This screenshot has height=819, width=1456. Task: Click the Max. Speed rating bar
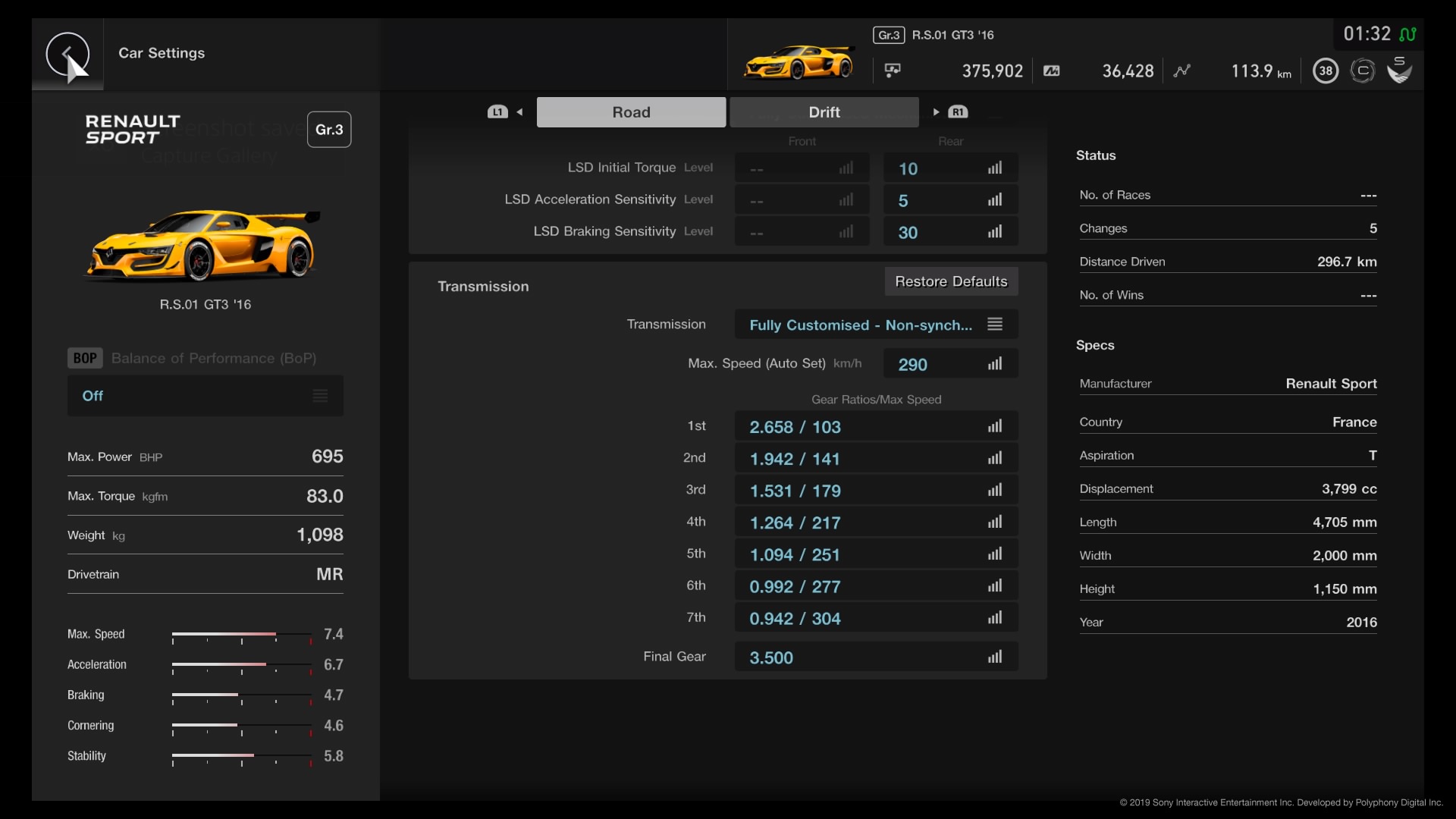click(242, 635)
